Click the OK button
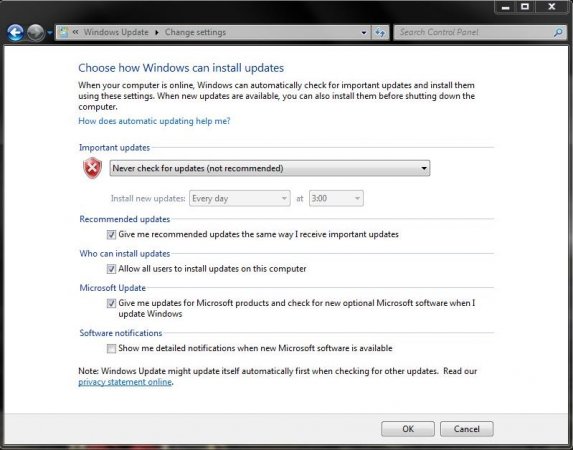 click(x=408, y=429)
